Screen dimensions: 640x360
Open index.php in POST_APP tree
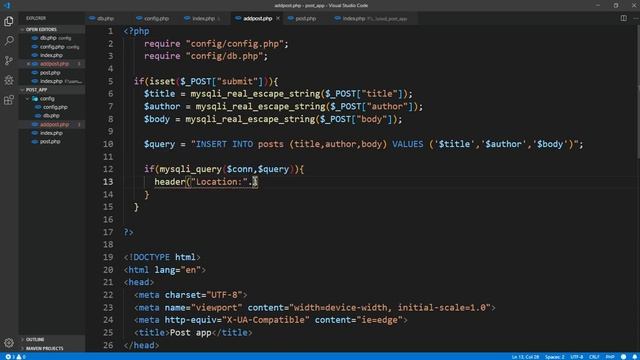click(52, 133)
